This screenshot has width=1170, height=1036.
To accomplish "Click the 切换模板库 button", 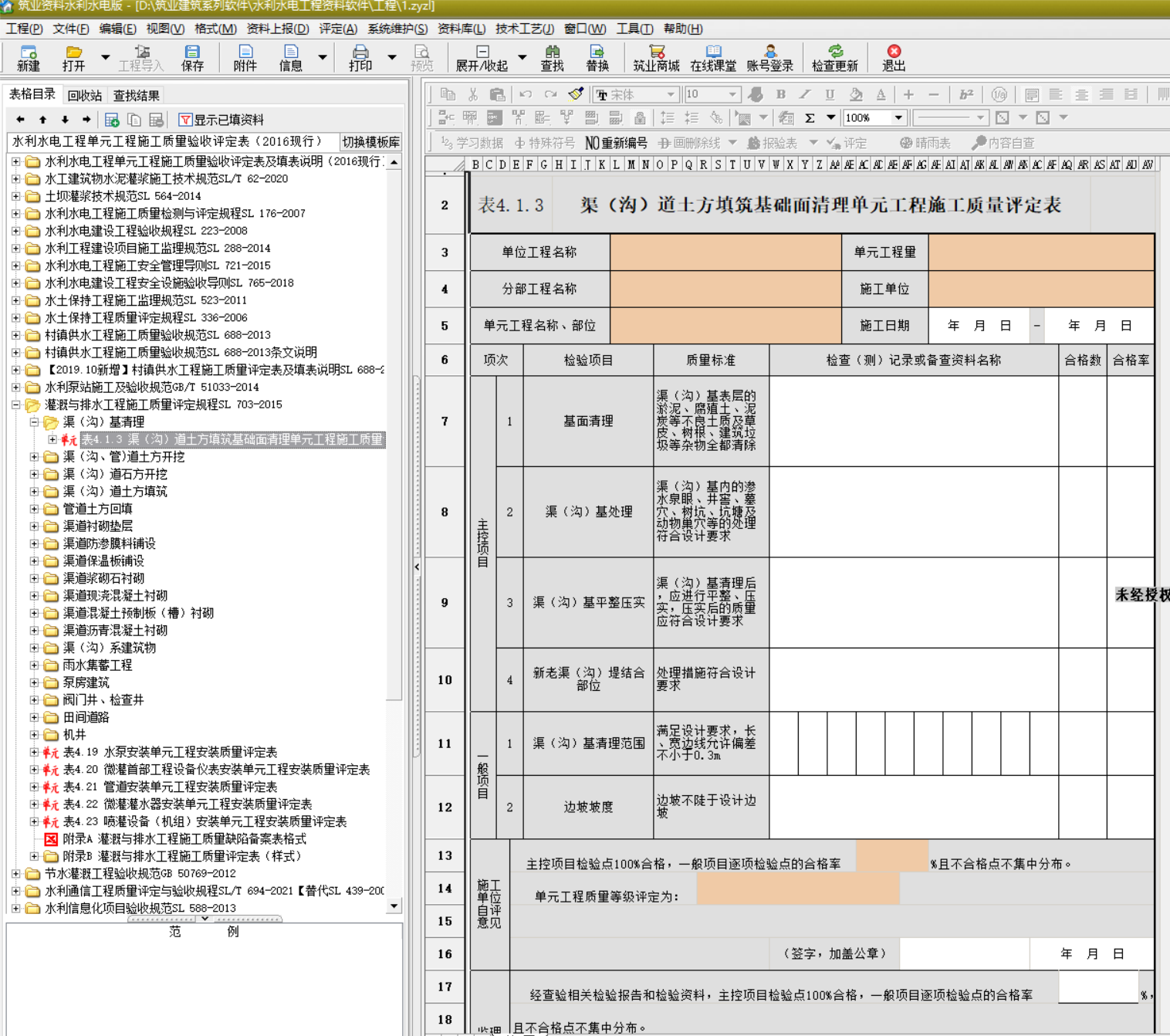I will pos(371,142).
